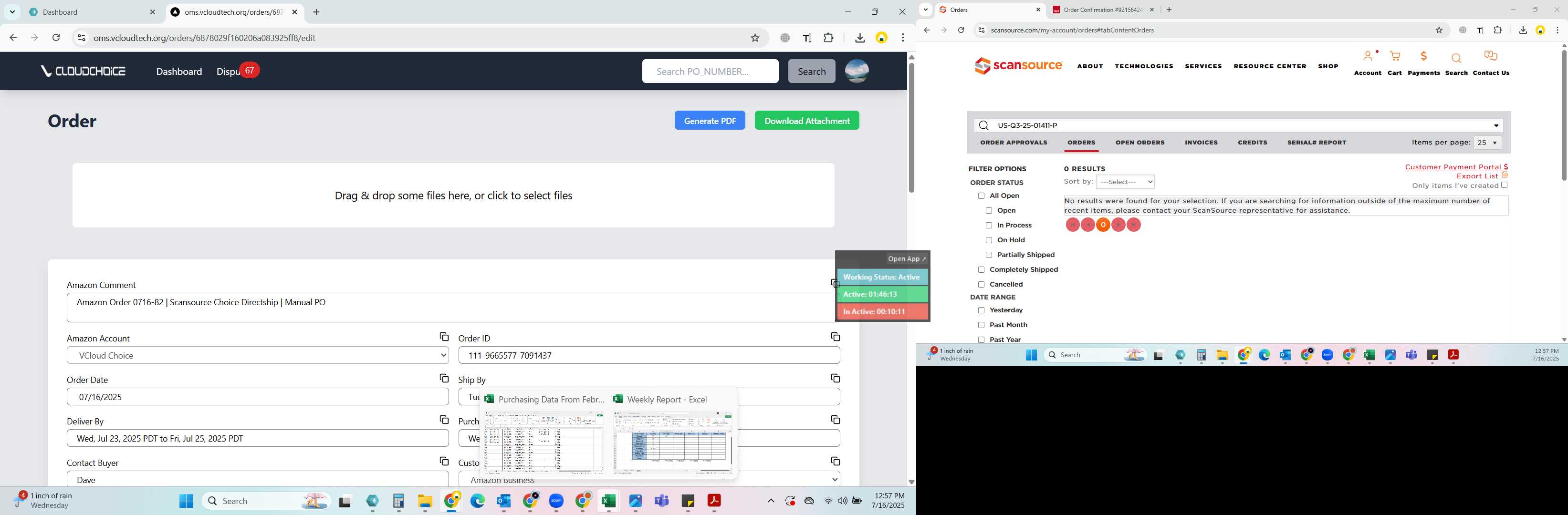Click magnifier icon in ScanSource order search
The height and width of the screenshot is (515, 1568).
point(983,125)
